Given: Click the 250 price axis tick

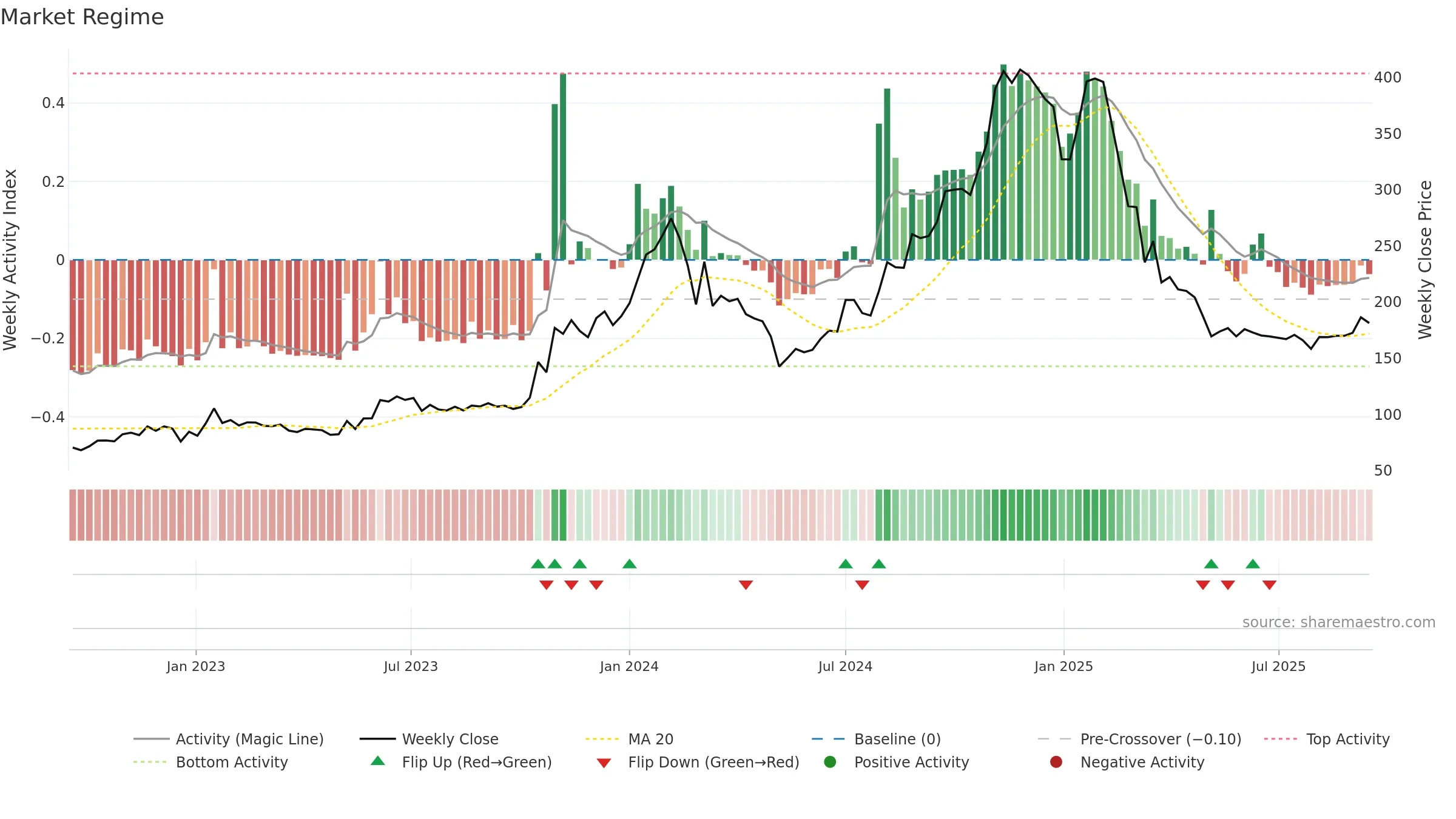Looking at the screenshot, I should (1388, 246).
